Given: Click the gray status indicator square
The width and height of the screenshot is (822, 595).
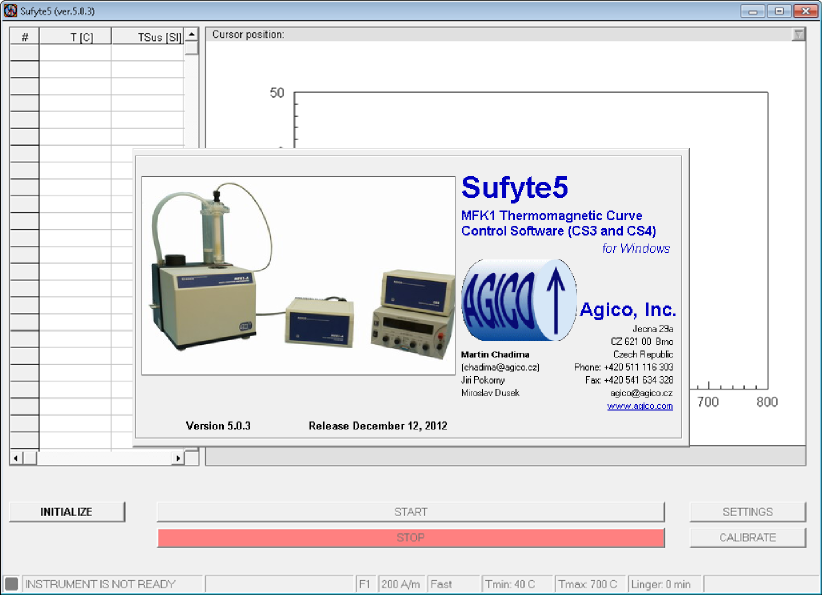Looking at the screenshot, I should 12,583.
